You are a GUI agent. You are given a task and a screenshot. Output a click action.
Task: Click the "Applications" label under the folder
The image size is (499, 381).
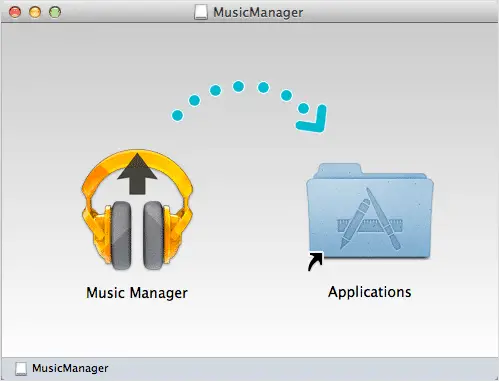click(x=369, y=292)
